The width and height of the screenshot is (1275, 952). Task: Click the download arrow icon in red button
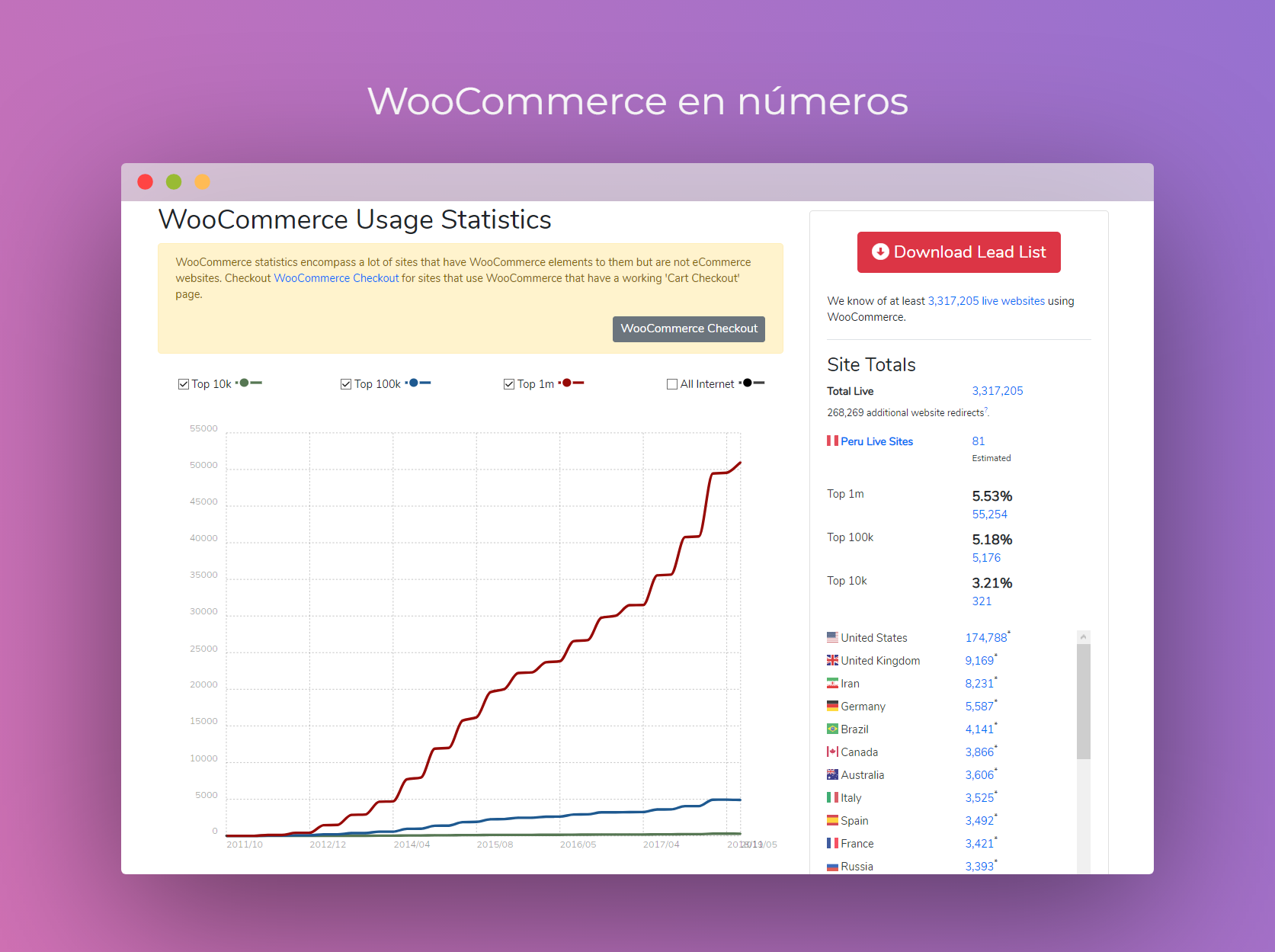coord(880,252)
